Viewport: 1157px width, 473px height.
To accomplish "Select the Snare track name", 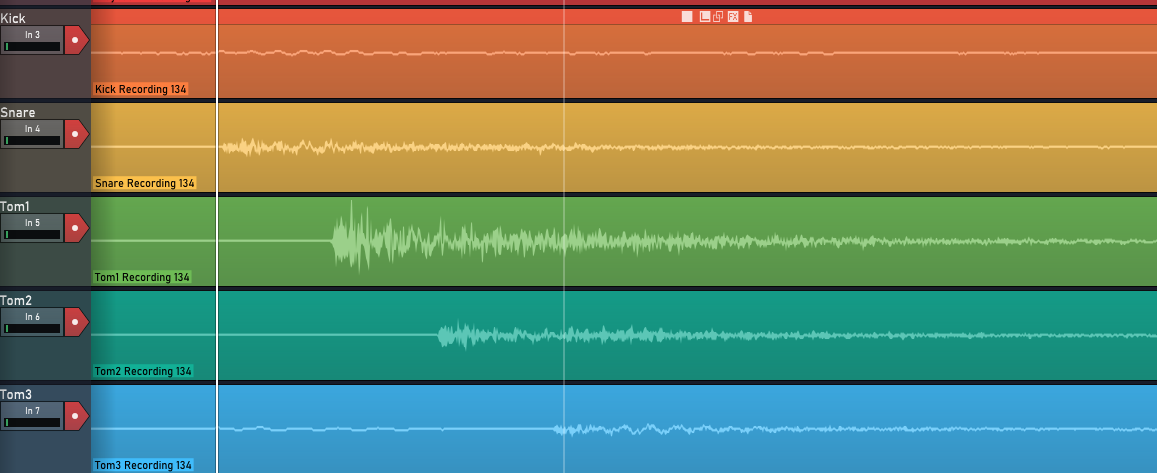I will [18, 113].
